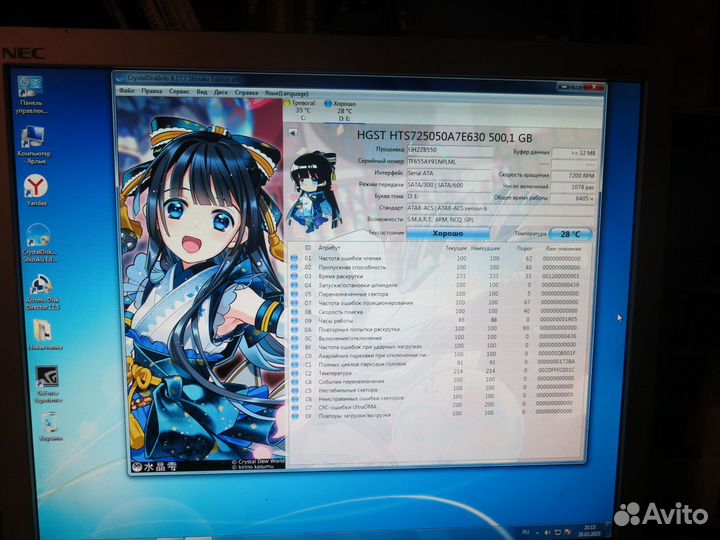Open the Правка menu
The width and height of the screenshot is (720, 540).
pyautogui.click(x=152, y=91)
